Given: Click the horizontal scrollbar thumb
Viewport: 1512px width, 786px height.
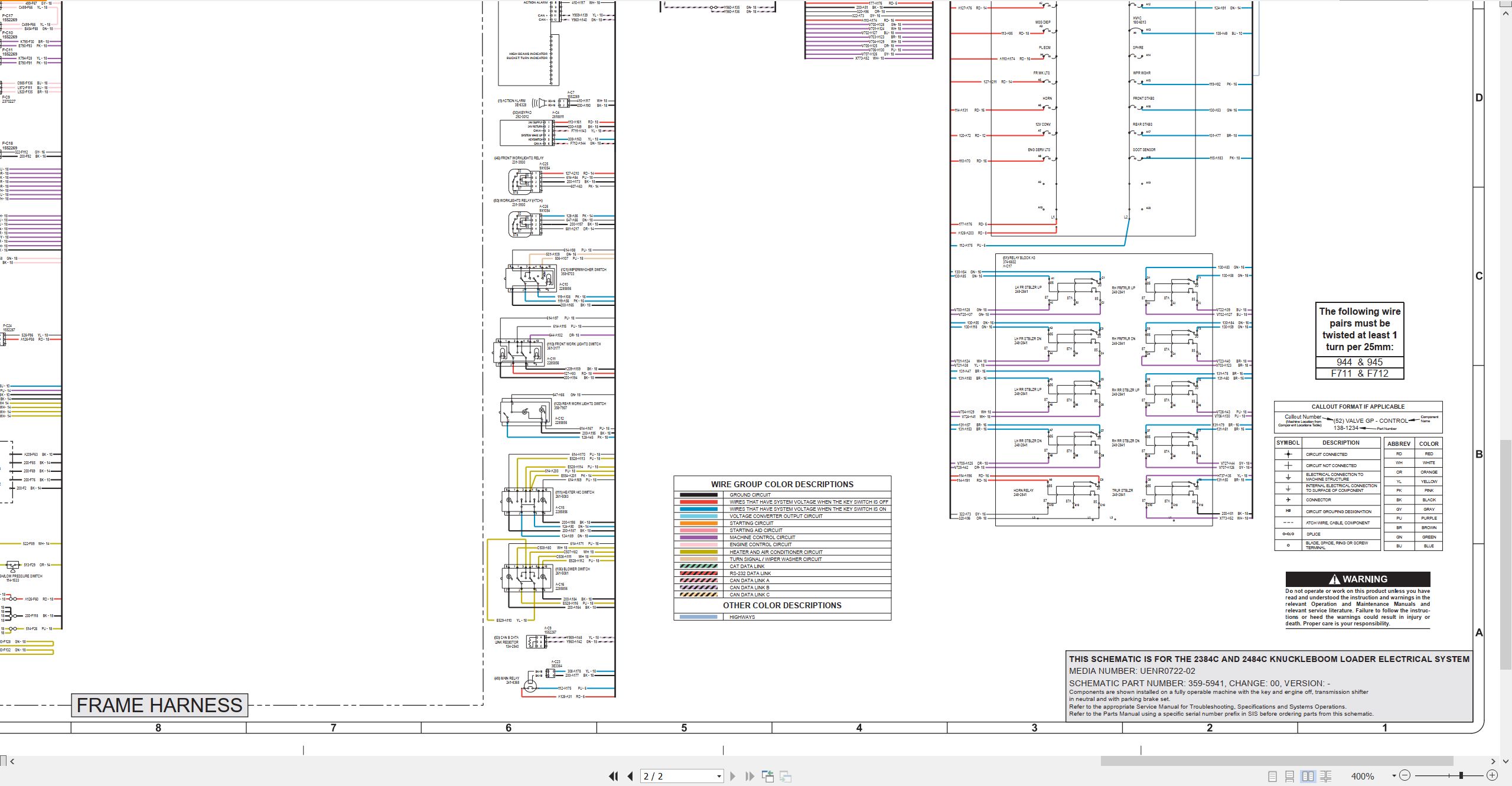Looking at the screenshot, I should [x=1276, y=761].
